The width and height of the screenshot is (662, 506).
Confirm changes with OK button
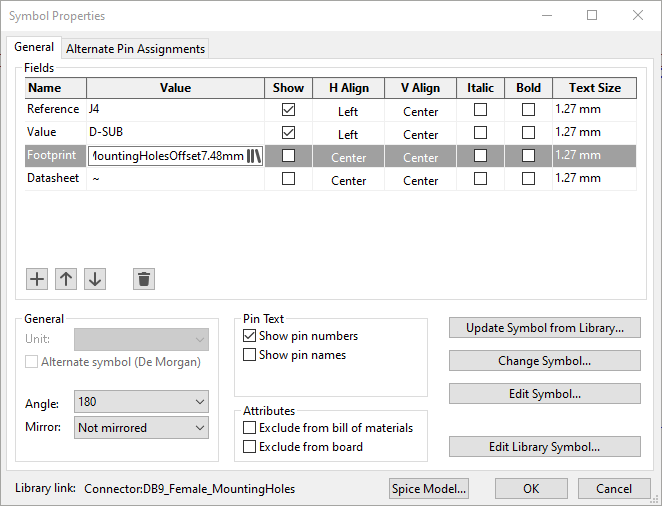click(x=531, y=489)
